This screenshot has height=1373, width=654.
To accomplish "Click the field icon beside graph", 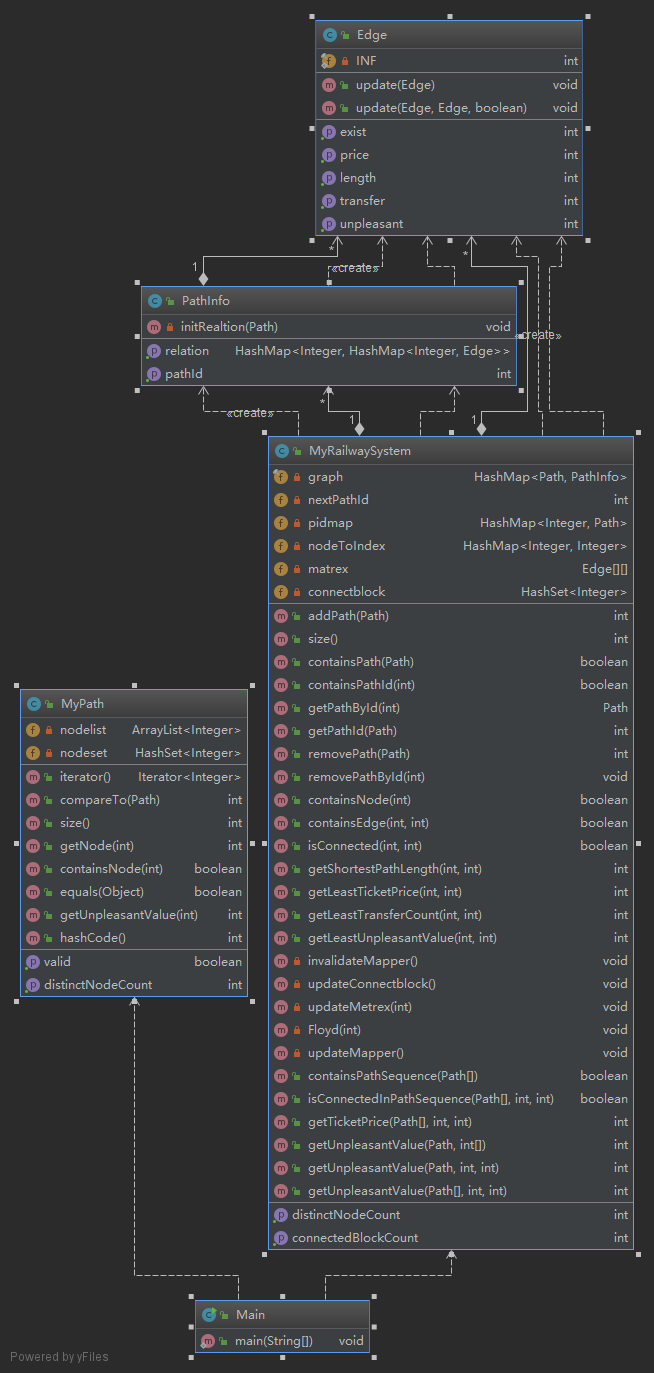I will coord(281,477).
